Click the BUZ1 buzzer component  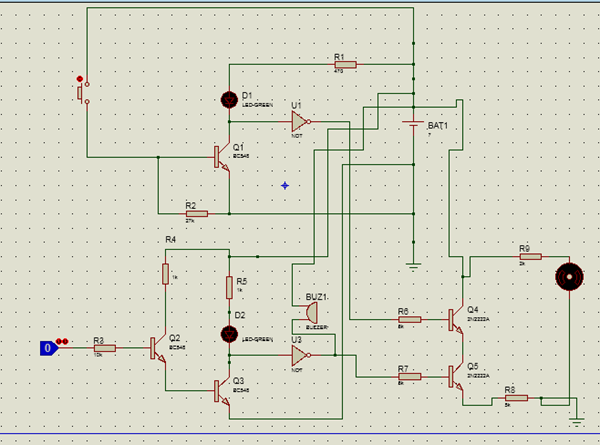311,313
